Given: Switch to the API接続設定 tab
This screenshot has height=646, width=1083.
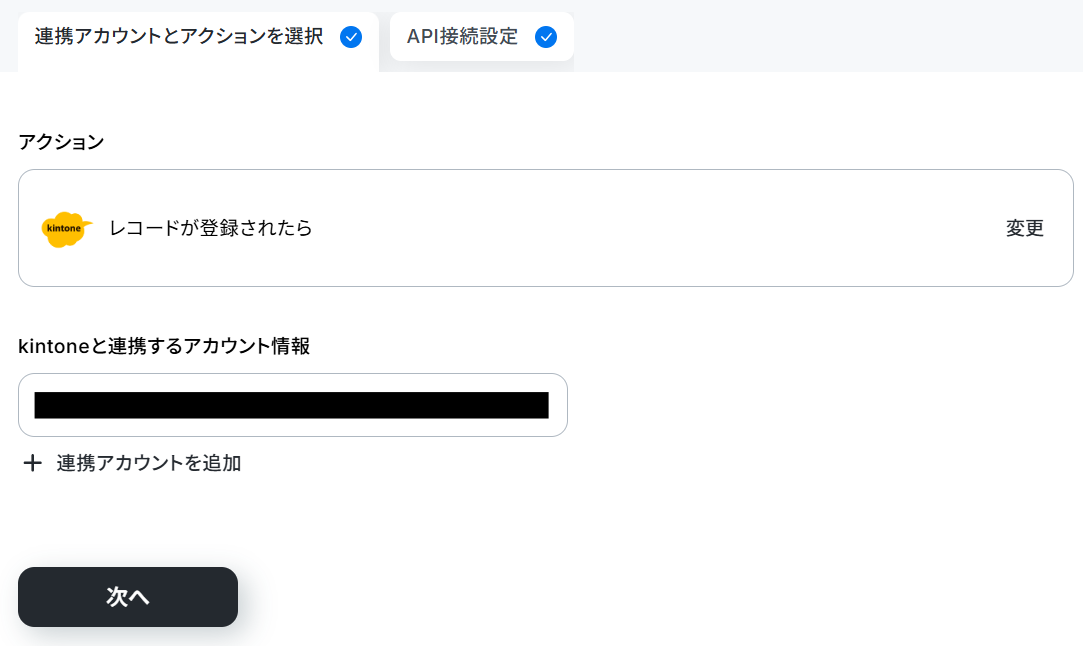Looking at the screenshot, I should tap(481, 37).
